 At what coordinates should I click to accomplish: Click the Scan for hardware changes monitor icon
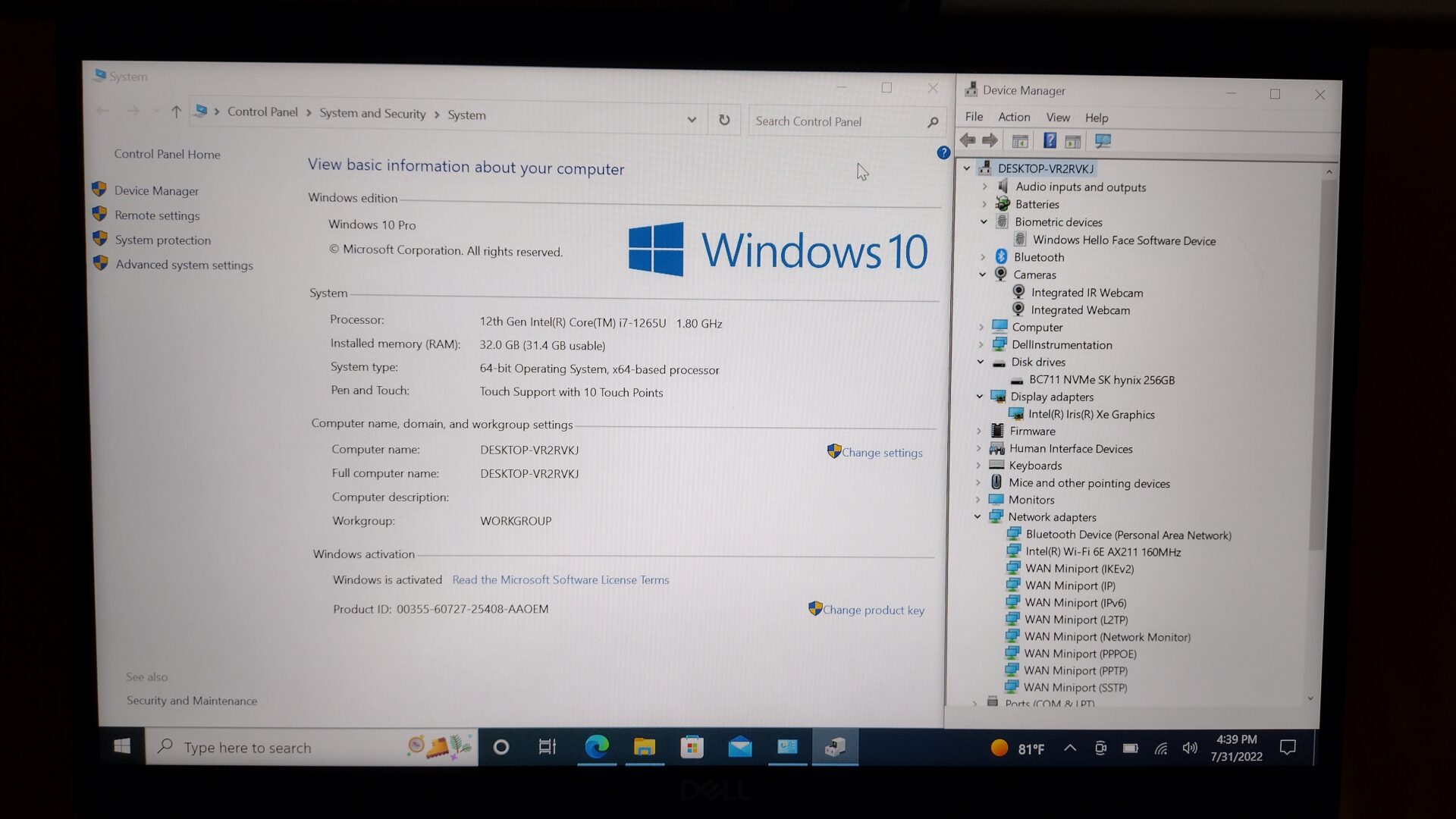coord(1103,141)
